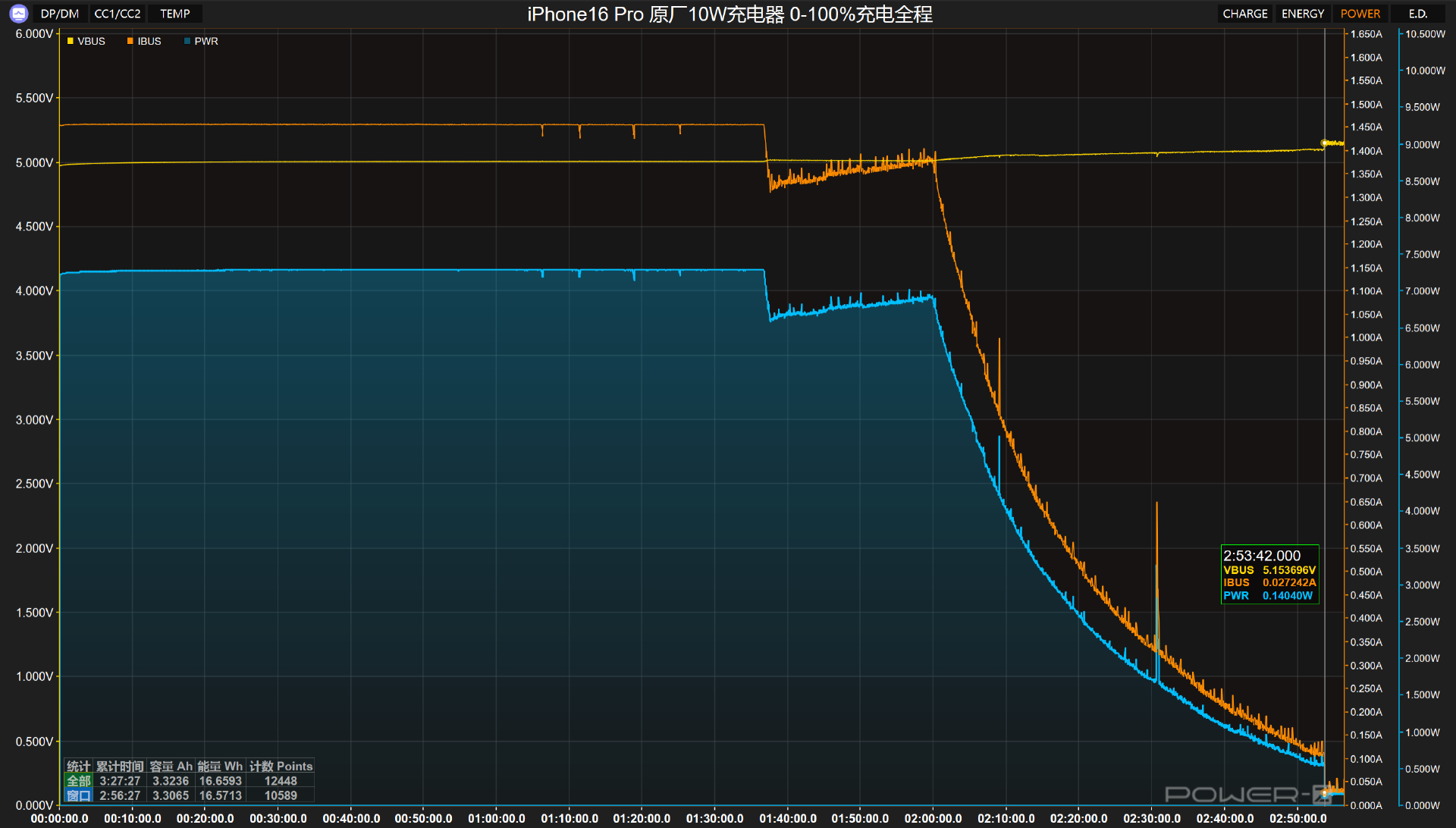Click the 01:00:00.0 time axis label

click(497, 819)
